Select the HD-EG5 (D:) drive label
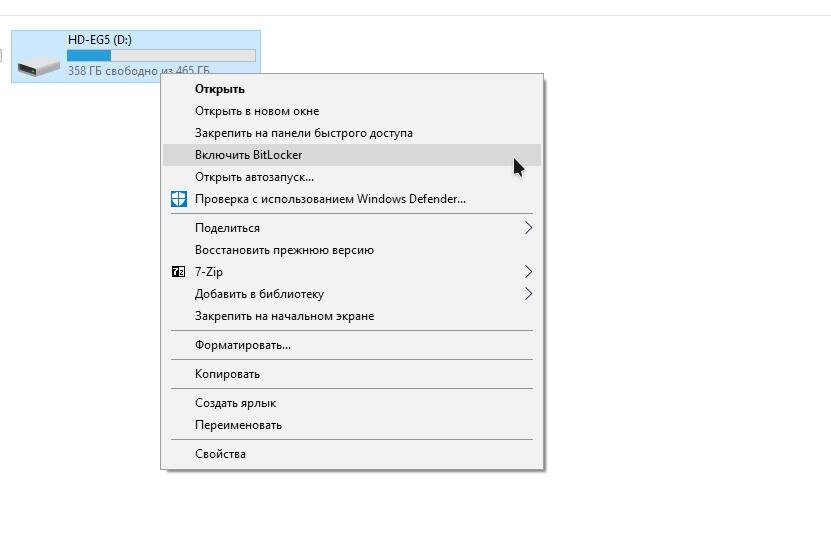This screenshot has width=831, height=542. click(x=100, y=40)
